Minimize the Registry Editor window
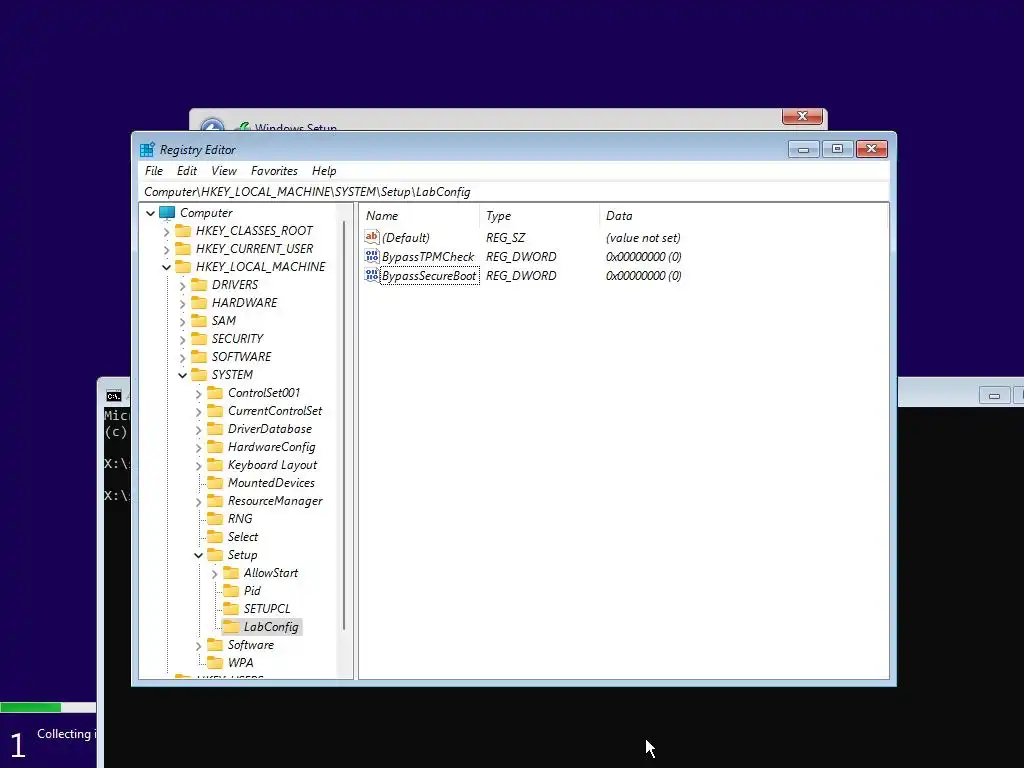This screenshot has width=1024, height=768. pyautogui.click(x=804, y=149)
